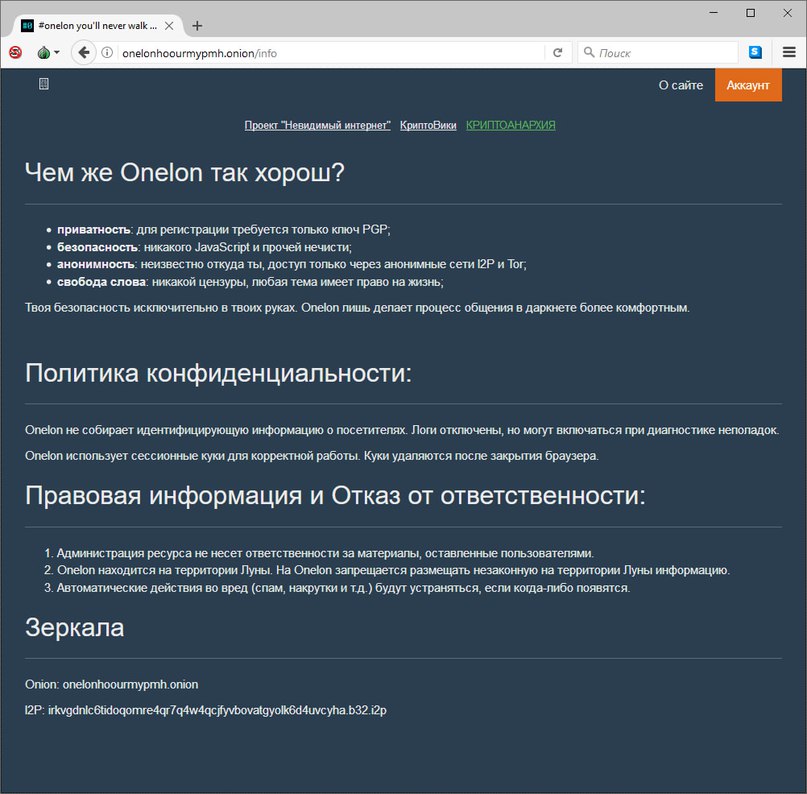
Task: Maximize the browser window
Action: (750, 12)
